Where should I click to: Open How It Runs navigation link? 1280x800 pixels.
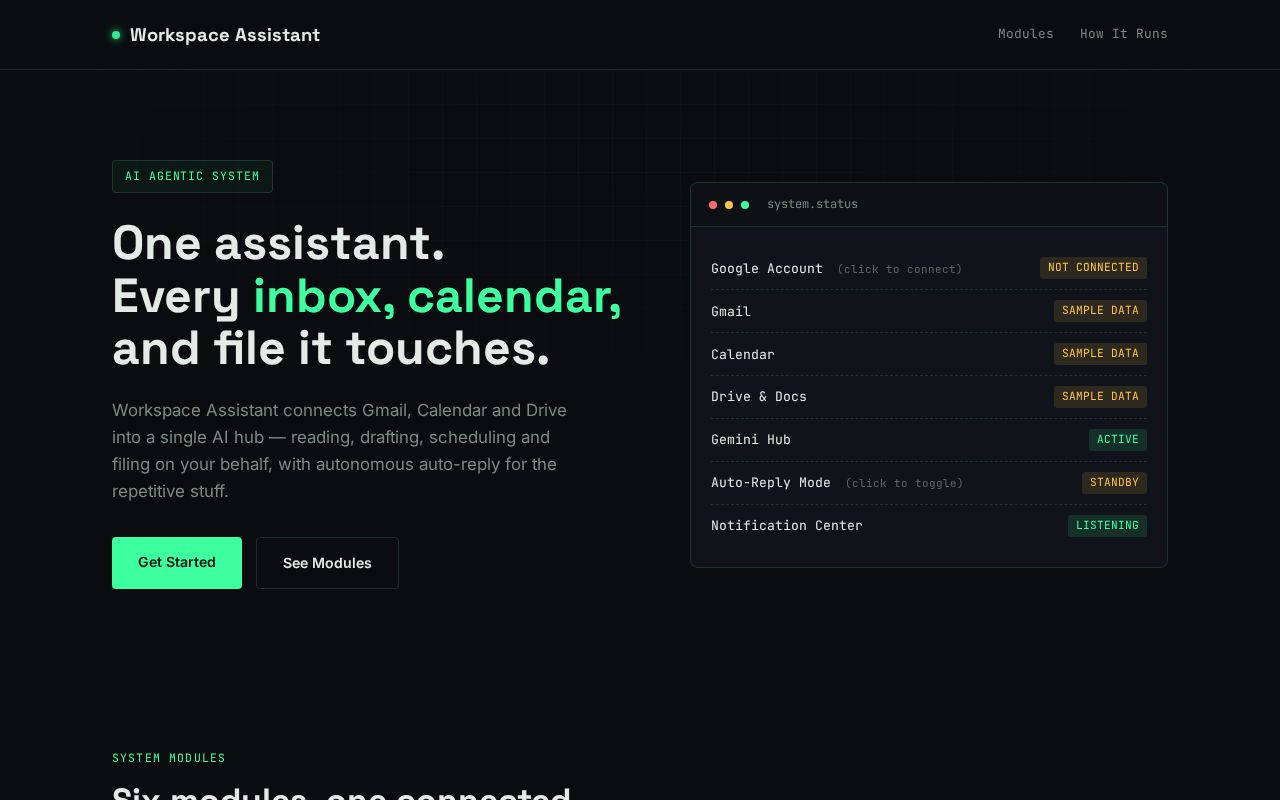click(1124, 34)
